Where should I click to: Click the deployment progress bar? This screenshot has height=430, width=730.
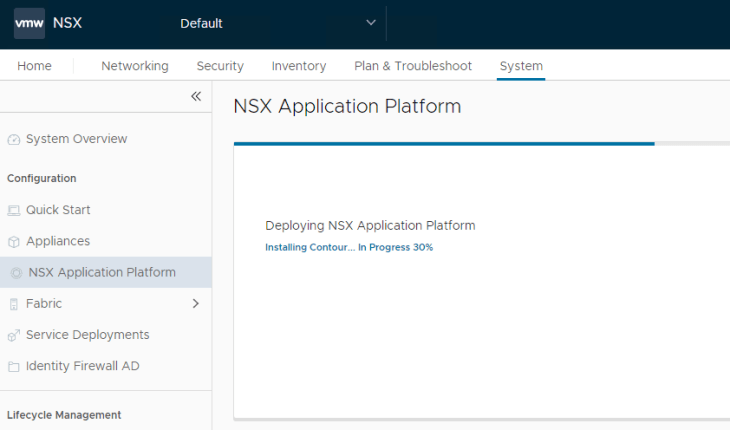click(482, 144)
